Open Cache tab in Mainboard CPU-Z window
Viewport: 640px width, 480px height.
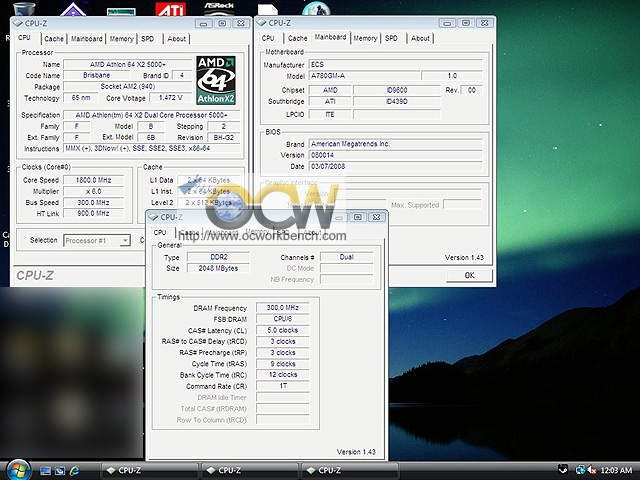click(298, 38)
